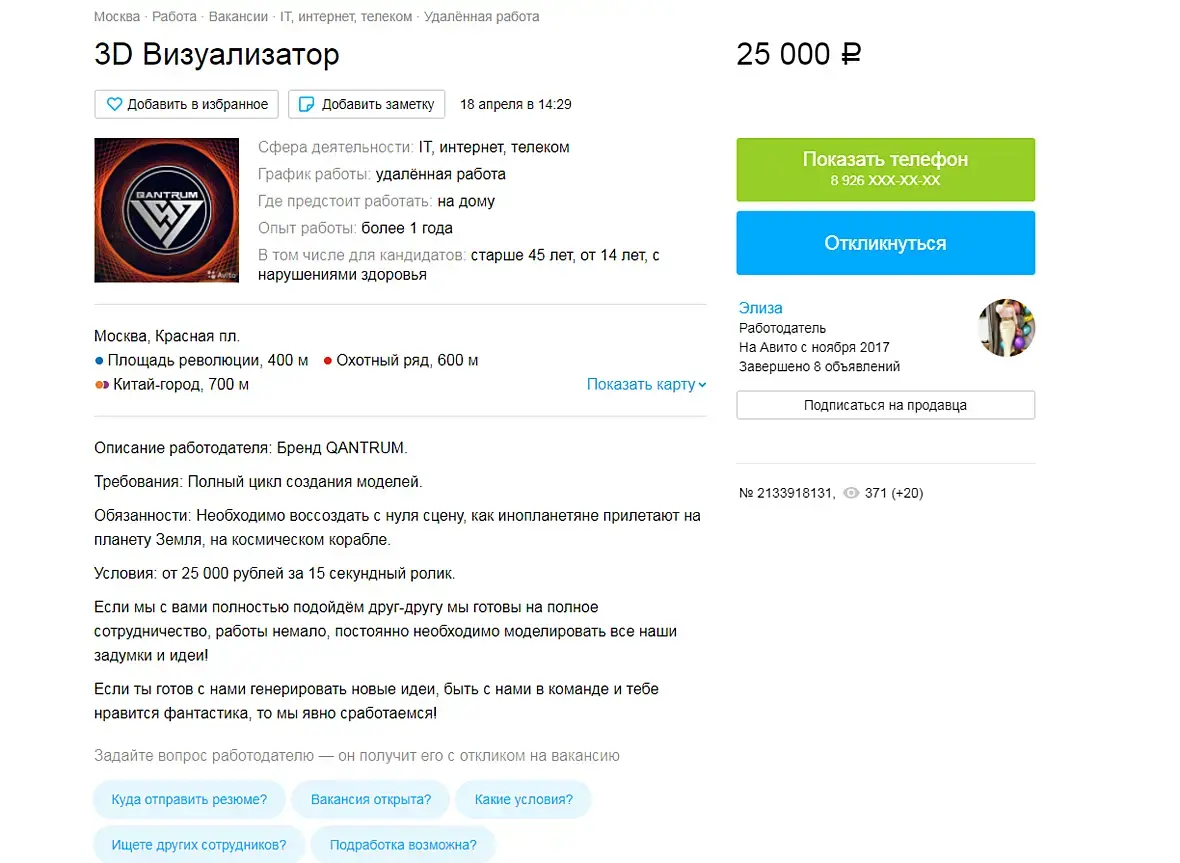Viewport: 1180px width, 863px height.
Task: Click the note icon in Добавить заметку
Action: click(x=306, y=105)
